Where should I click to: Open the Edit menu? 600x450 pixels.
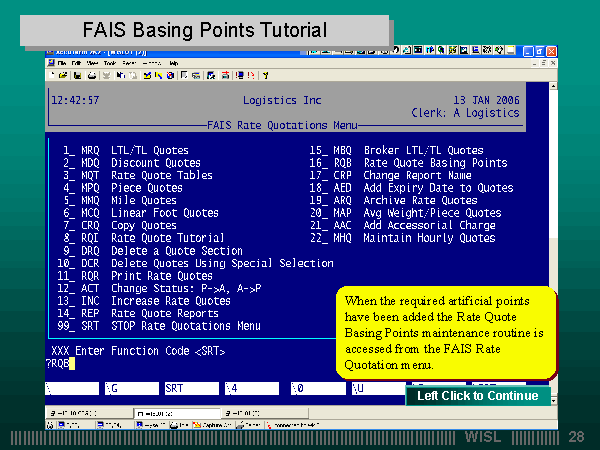point(77,62)
